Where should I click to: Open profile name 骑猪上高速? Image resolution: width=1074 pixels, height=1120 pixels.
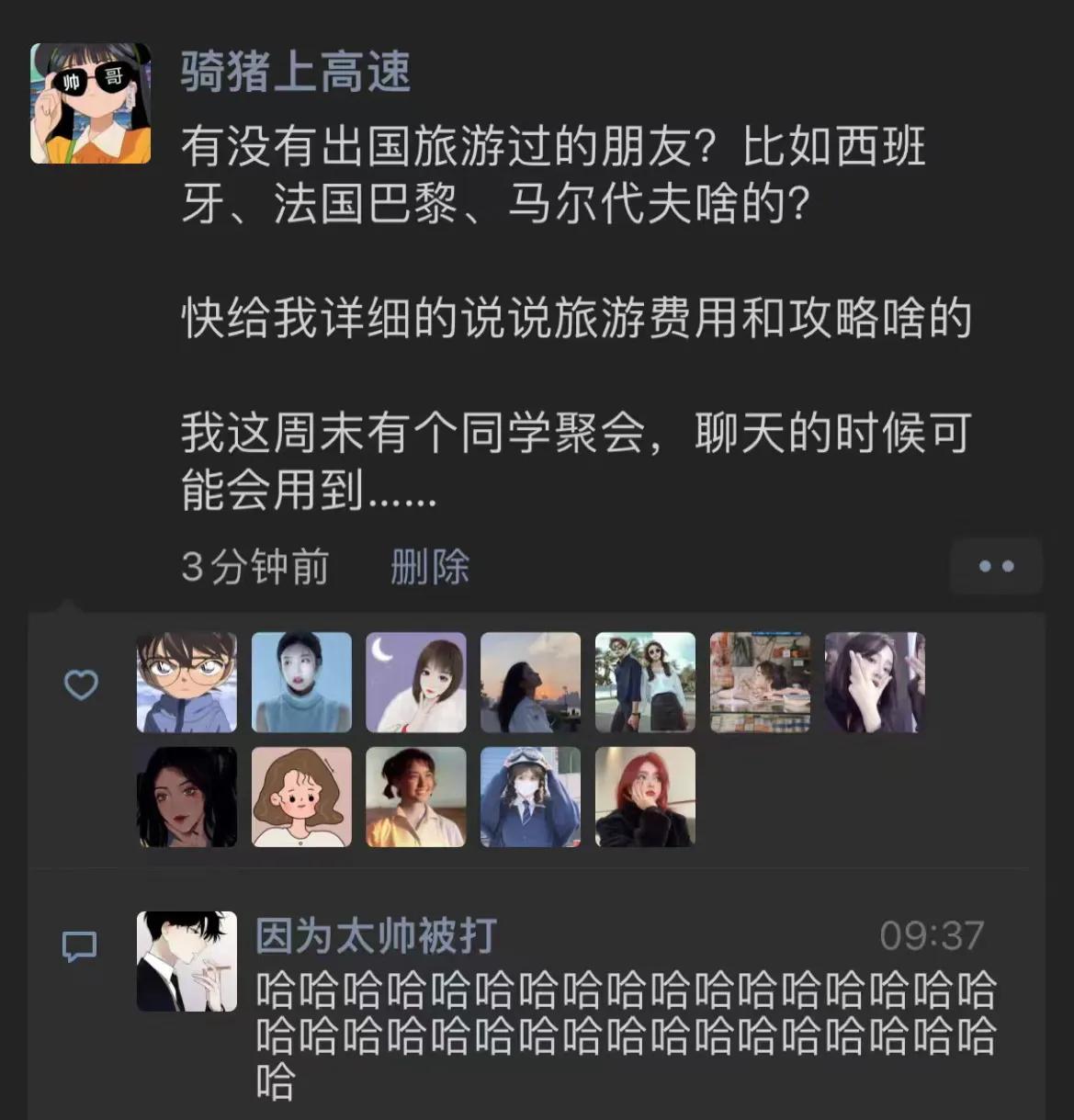point(296,71)
